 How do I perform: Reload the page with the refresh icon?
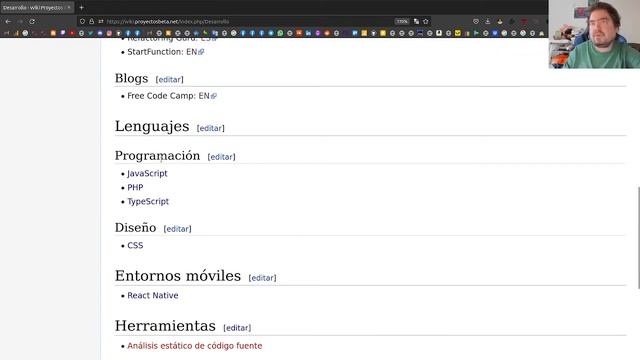click(32, 21)
